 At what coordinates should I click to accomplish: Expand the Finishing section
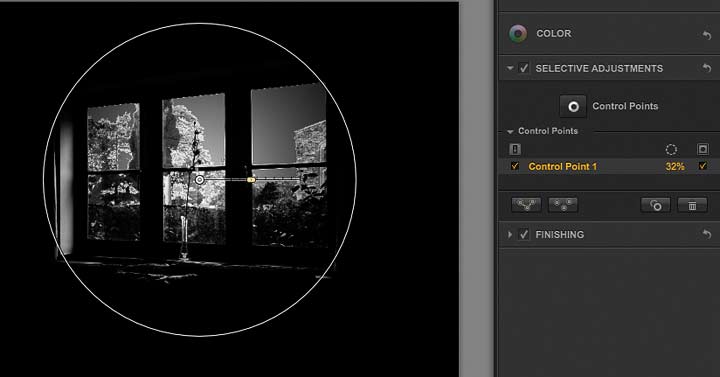tap(510, 234)
